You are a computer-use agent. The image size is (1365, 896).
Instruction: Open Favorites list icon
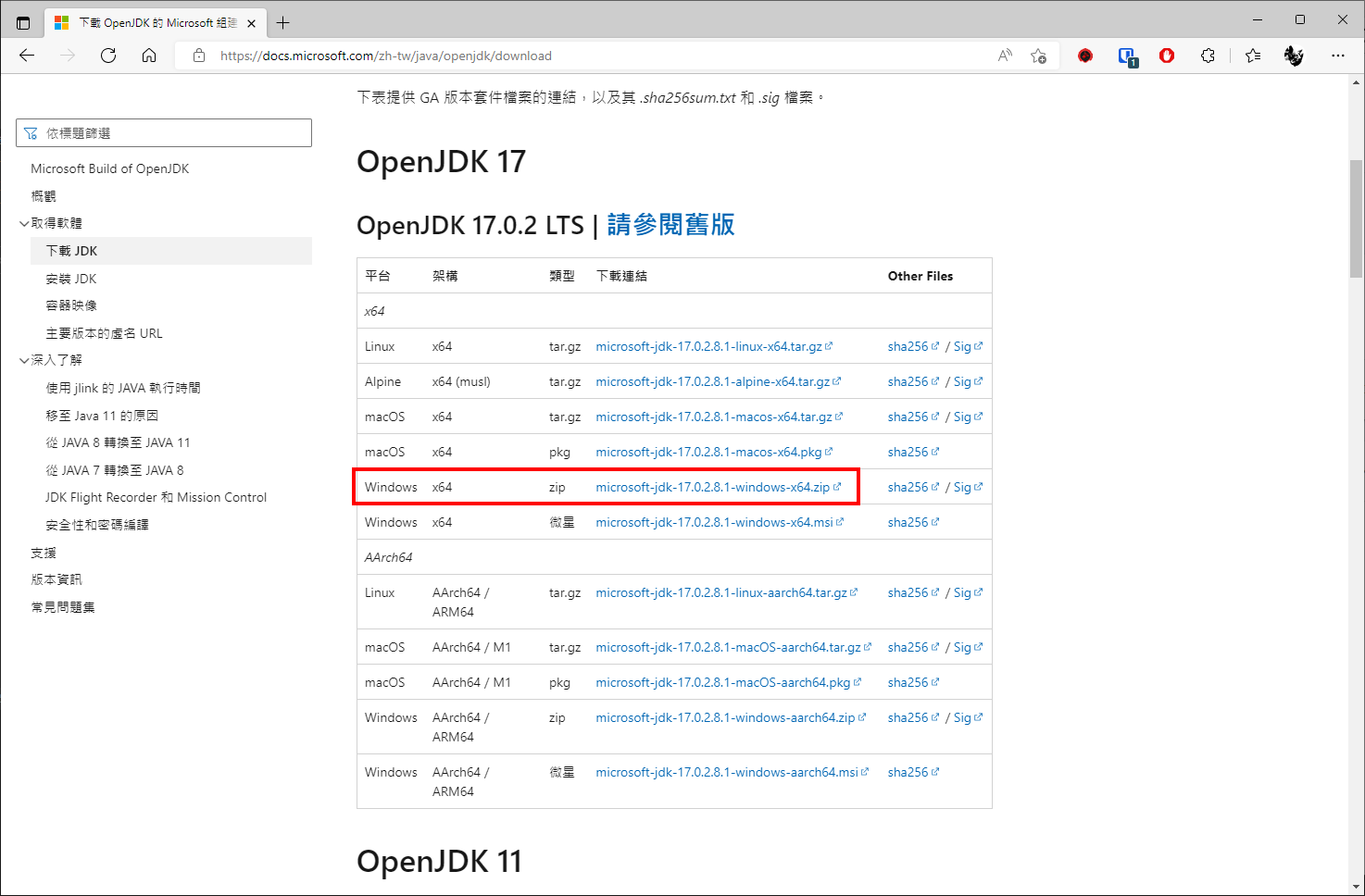[x=1253, y=56]
